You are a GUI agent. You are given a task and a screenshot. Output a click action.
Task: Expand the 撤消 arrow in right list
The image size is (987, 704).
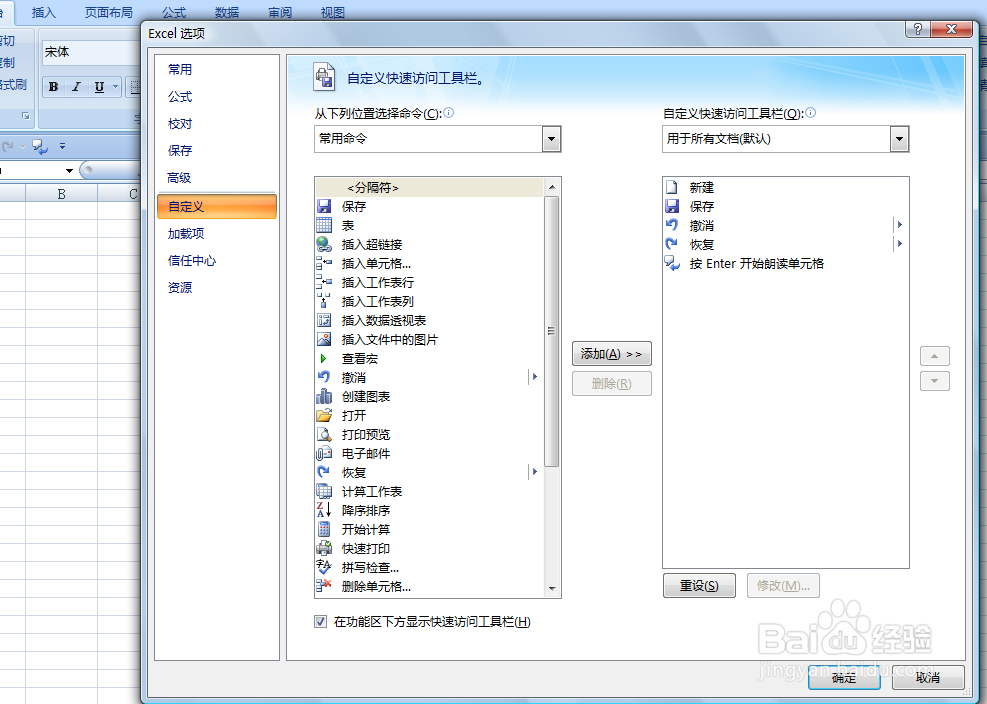[x=900, y=225]
